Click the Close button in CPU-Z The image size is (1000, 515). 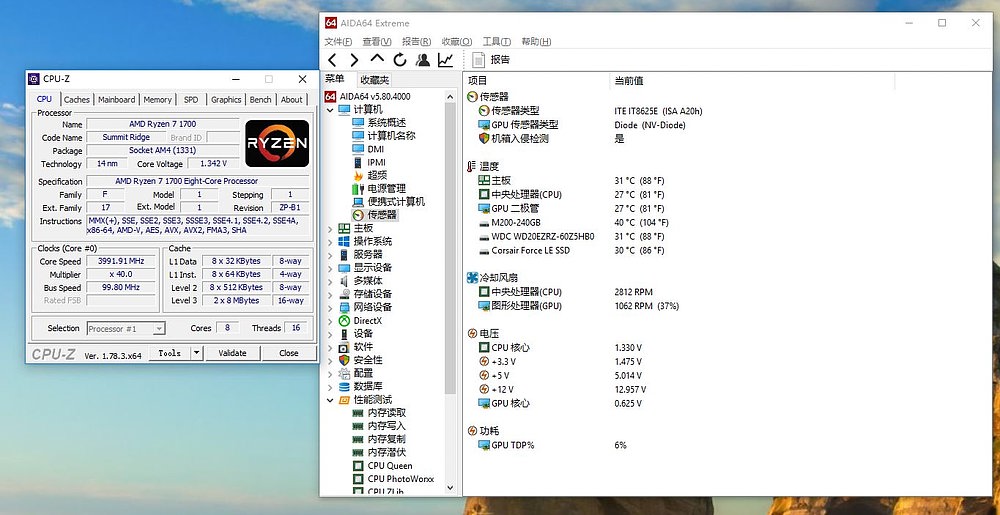[289, 353]
